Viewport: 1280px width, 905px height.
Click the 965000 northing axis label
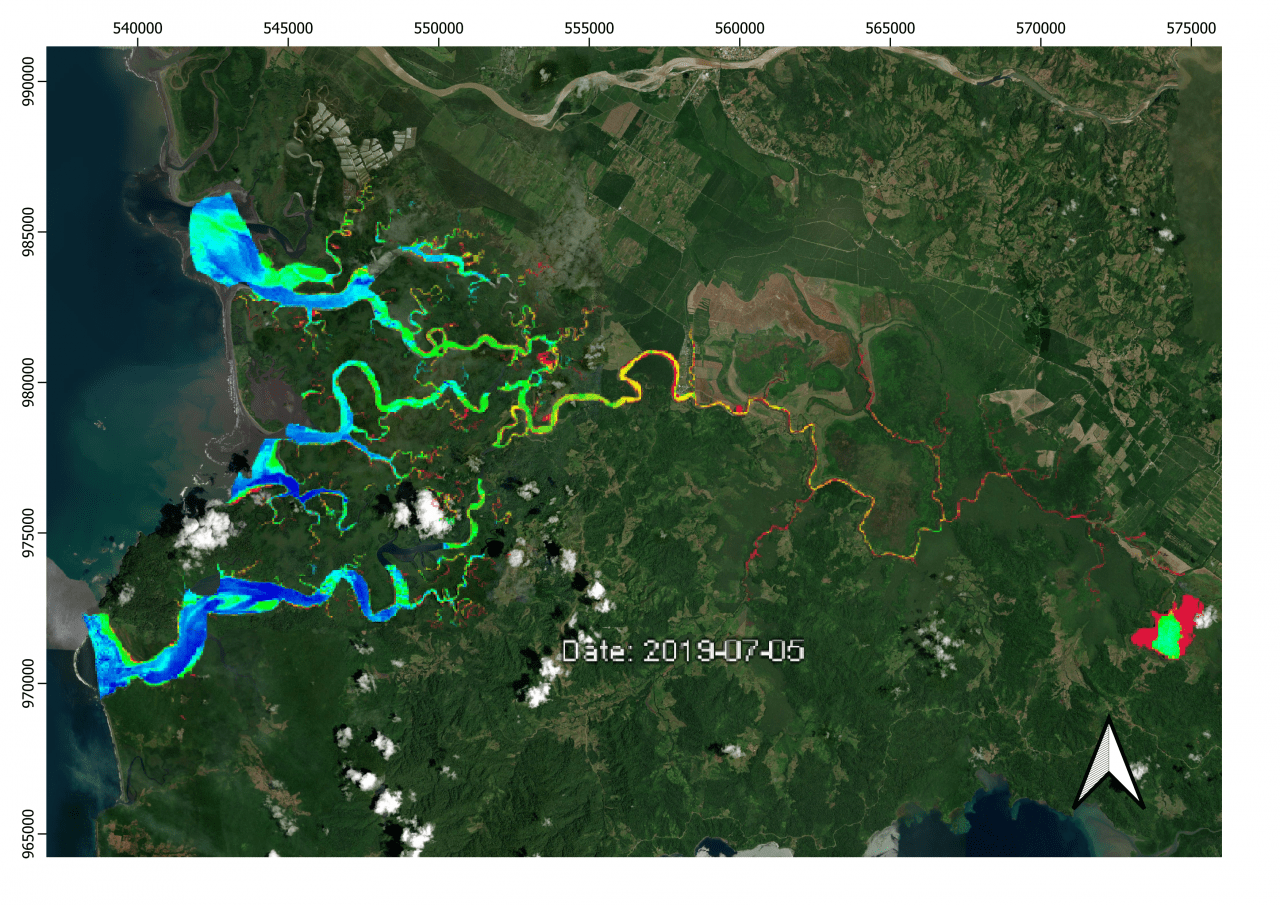coord(30,834)
